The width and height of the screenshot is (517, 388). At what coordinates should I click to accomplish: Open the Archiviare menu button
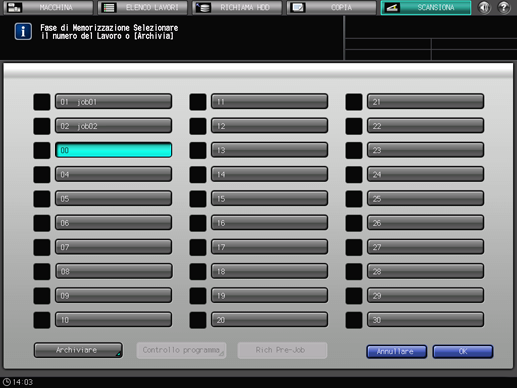point(78,350)
